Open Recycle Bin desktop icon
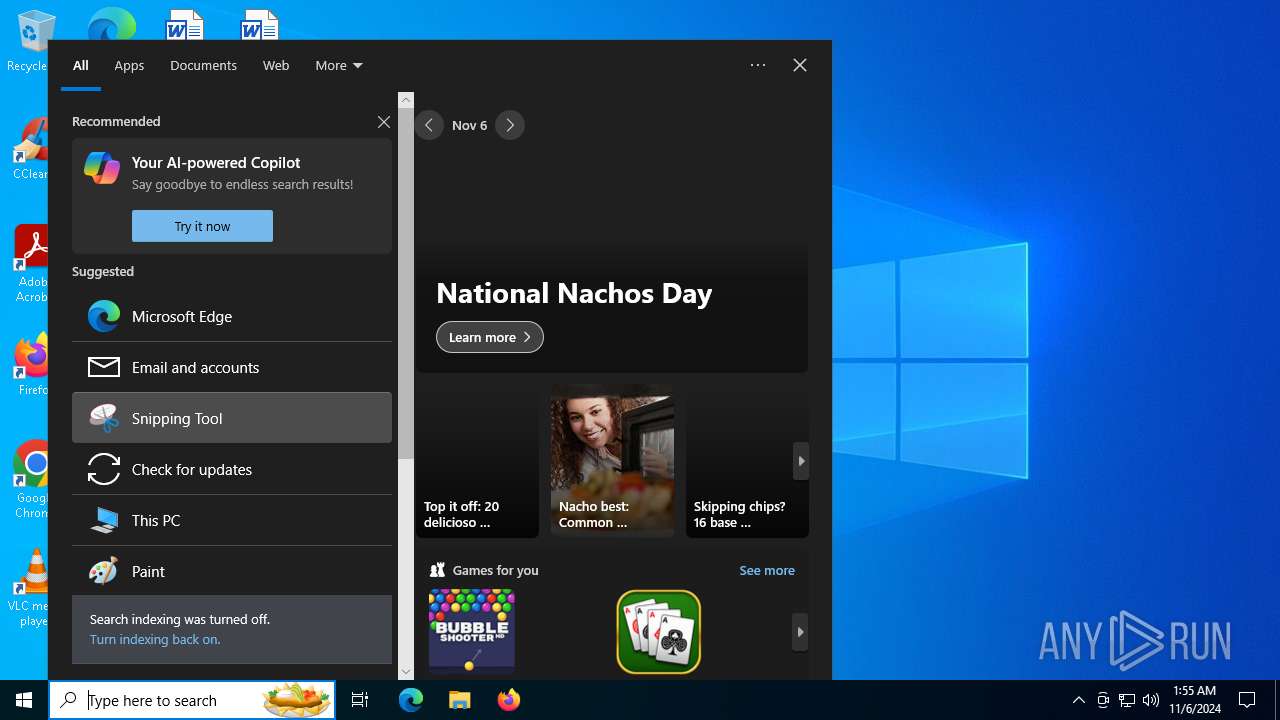1280x720 pixels. (32, 40)
